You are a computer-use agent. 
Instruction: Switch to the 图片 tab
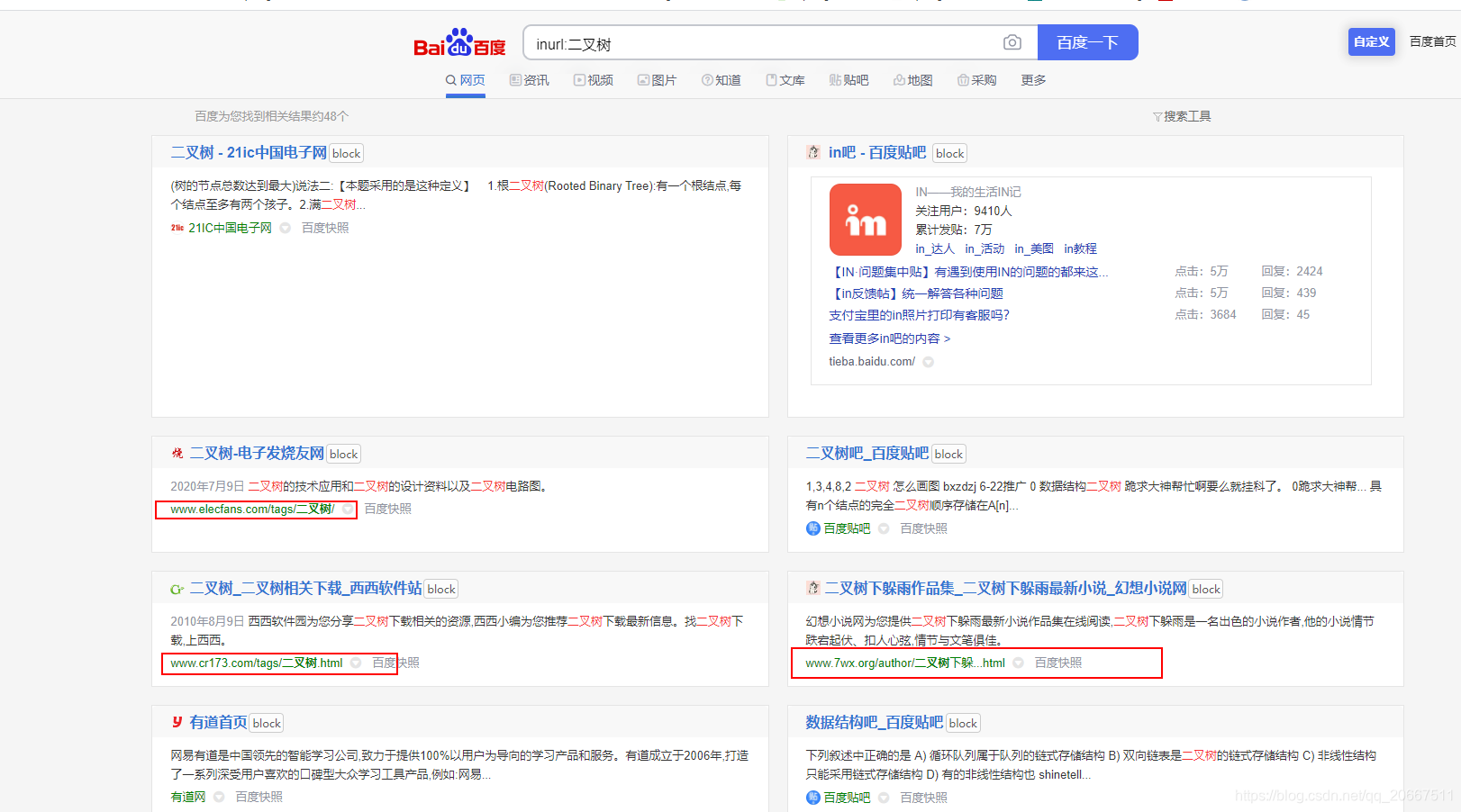tap(658, 80)
